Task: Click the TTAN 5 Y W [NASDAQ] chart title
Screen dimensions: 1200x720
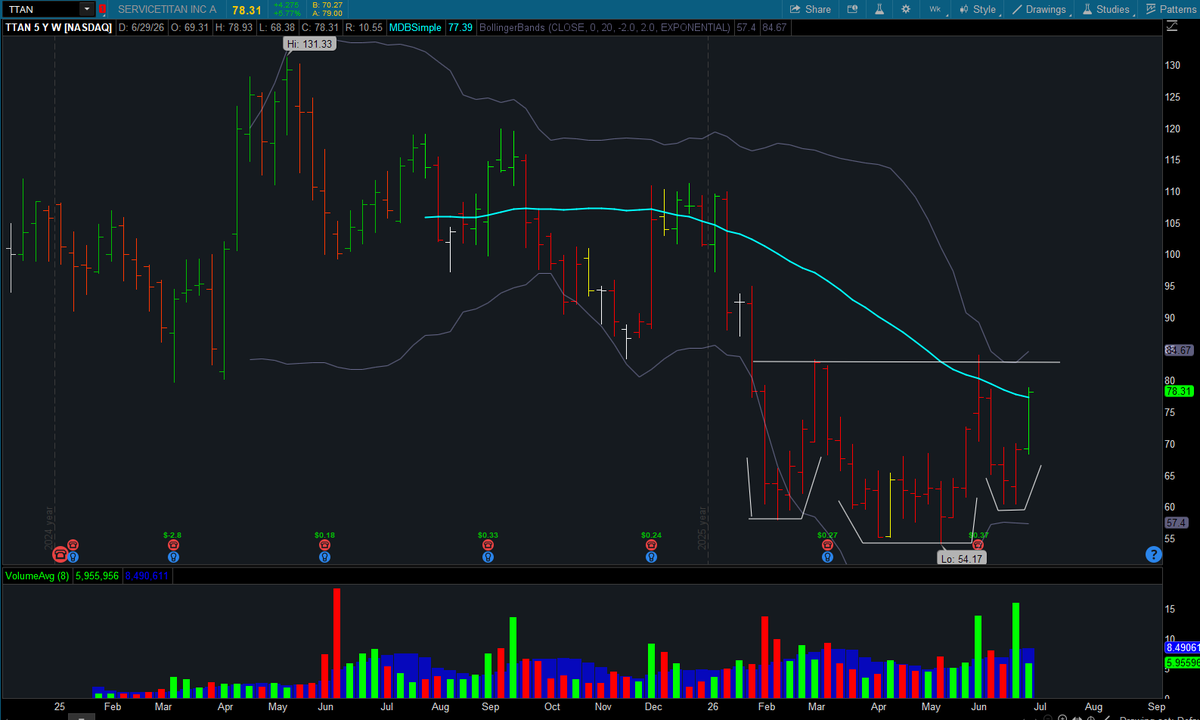Action: (58, 27)
